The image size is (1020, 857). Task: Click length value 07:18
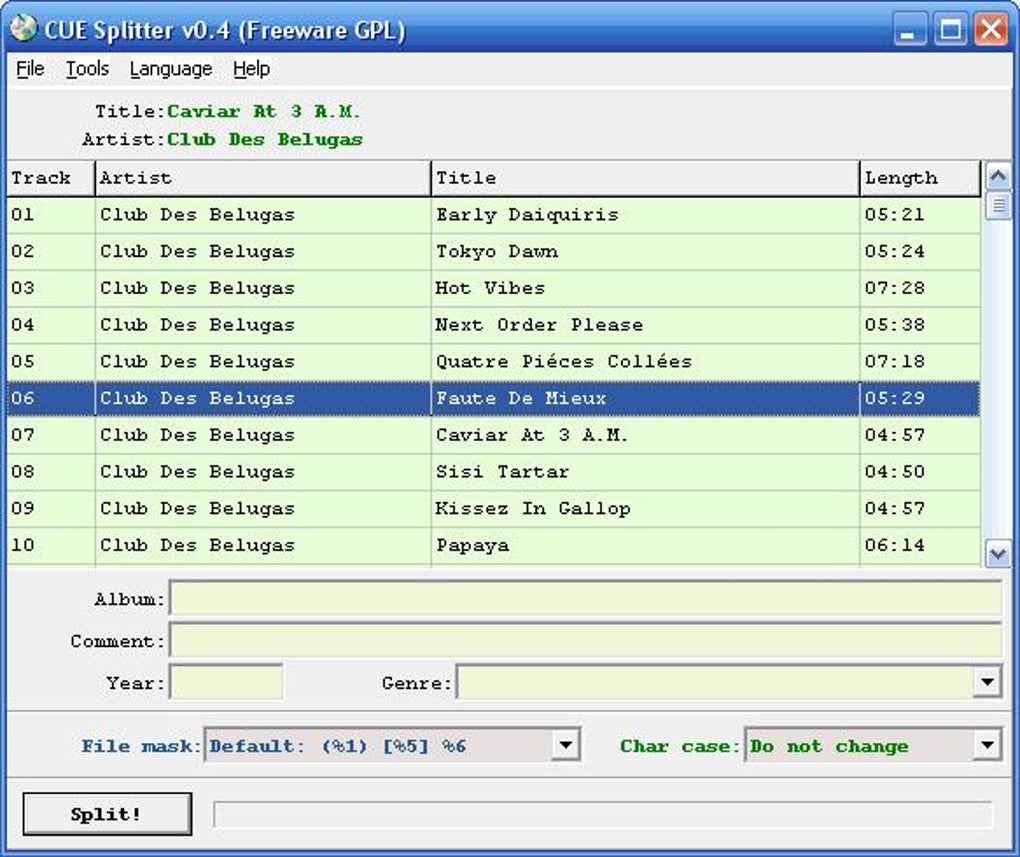pos(894,361)
